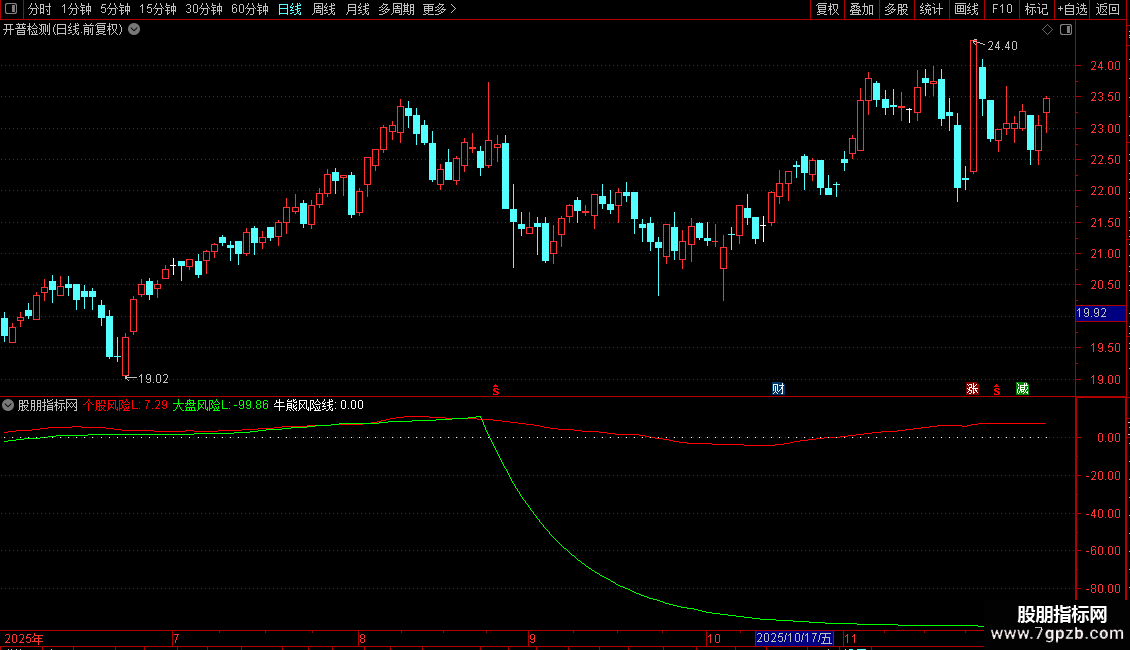The width and height of the screenshot is (1130, 650).
Task: Open F10 company information
Action: (1002, 9)
